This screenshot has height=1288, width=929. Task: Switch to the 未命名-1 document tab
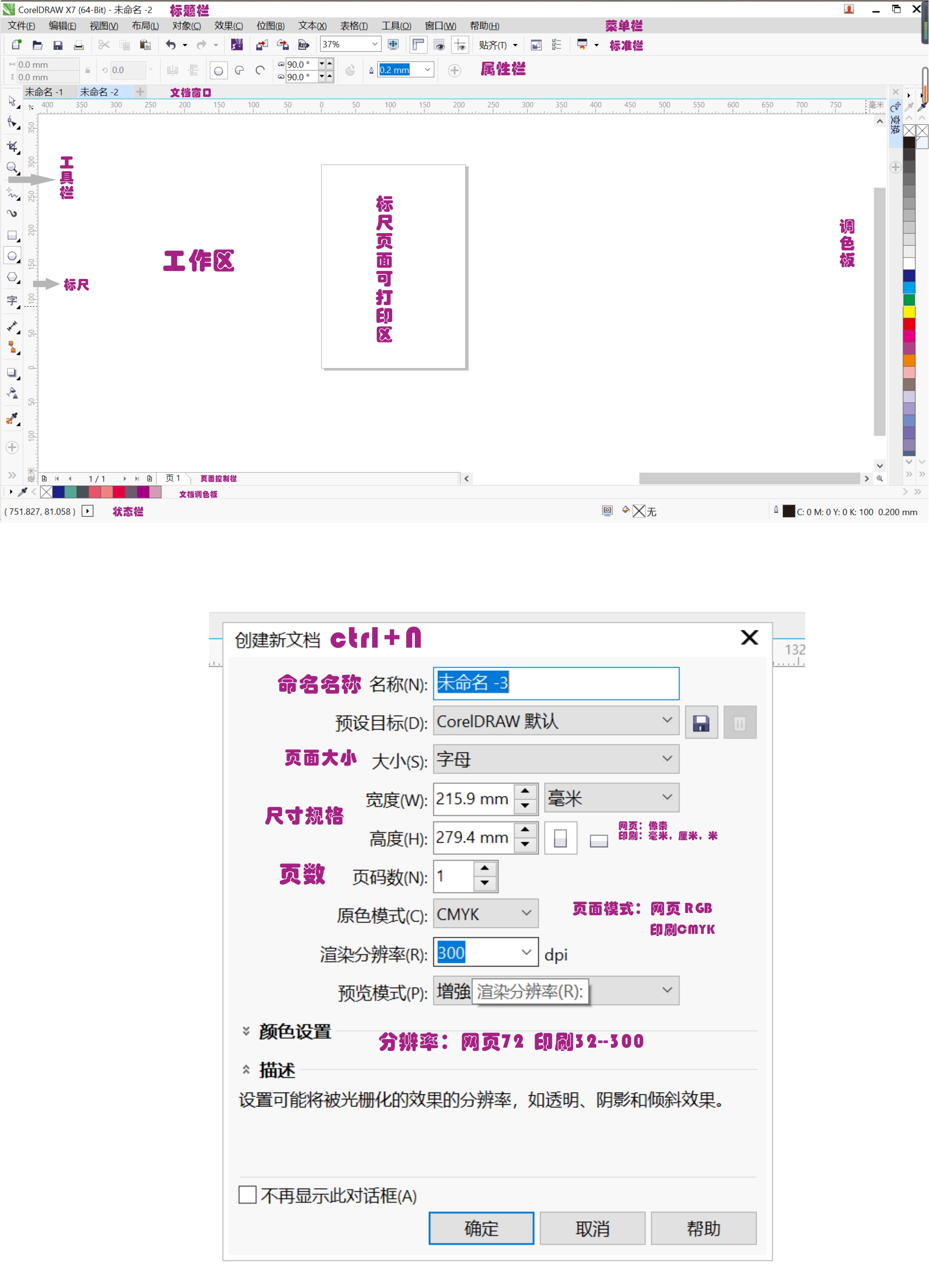(47, 92)
